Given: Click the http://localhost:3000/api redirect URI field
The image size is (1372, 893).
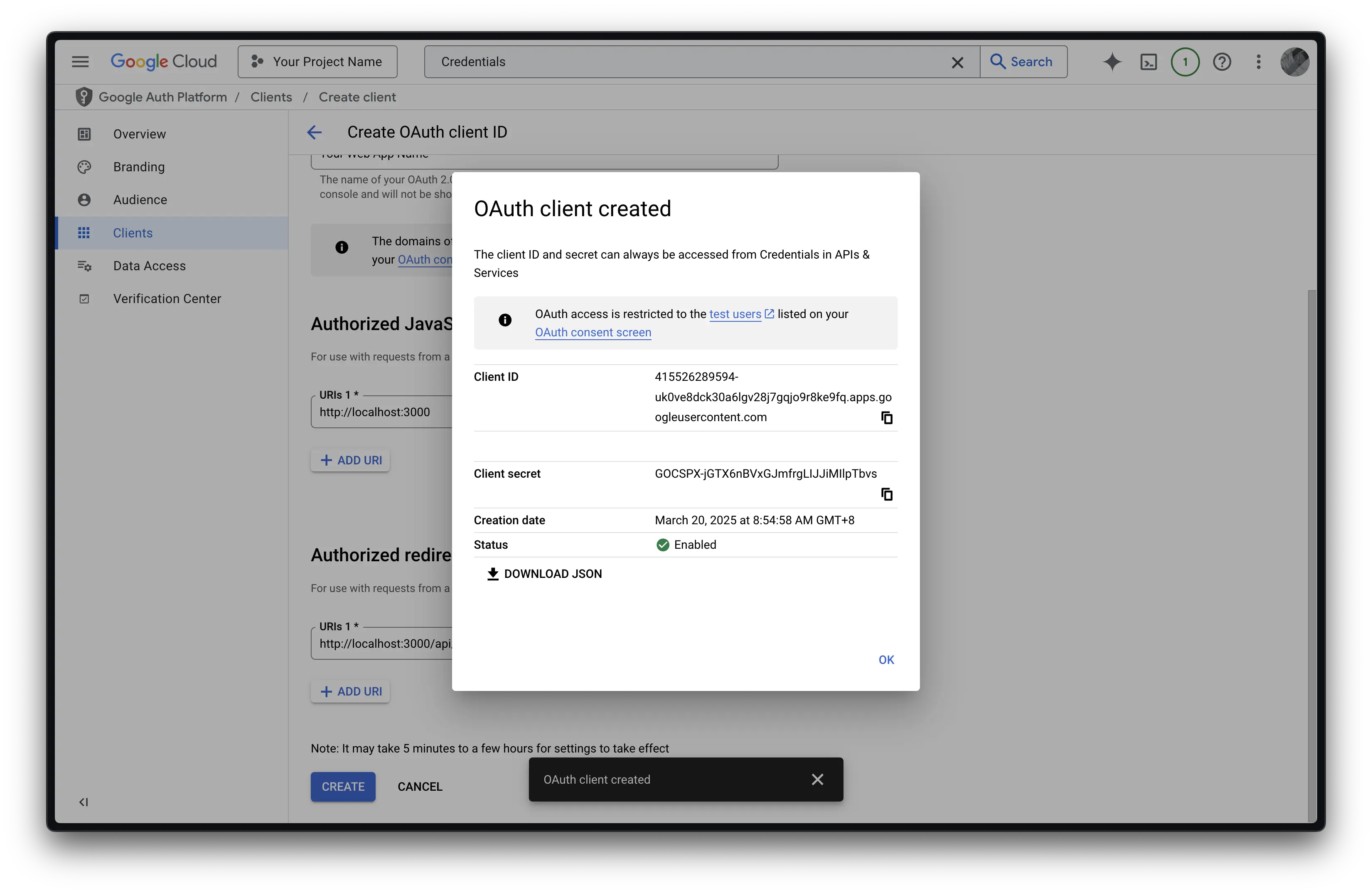Looking at the screenshot, I should [x=381, y=643].
